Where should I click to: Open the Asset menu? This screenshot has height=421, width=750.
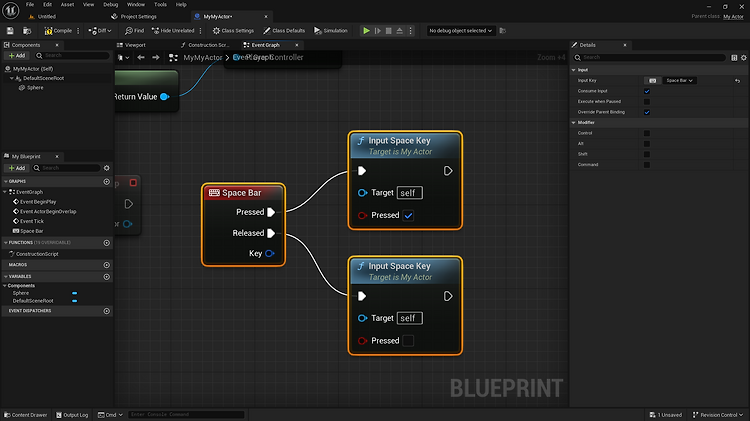67,4
